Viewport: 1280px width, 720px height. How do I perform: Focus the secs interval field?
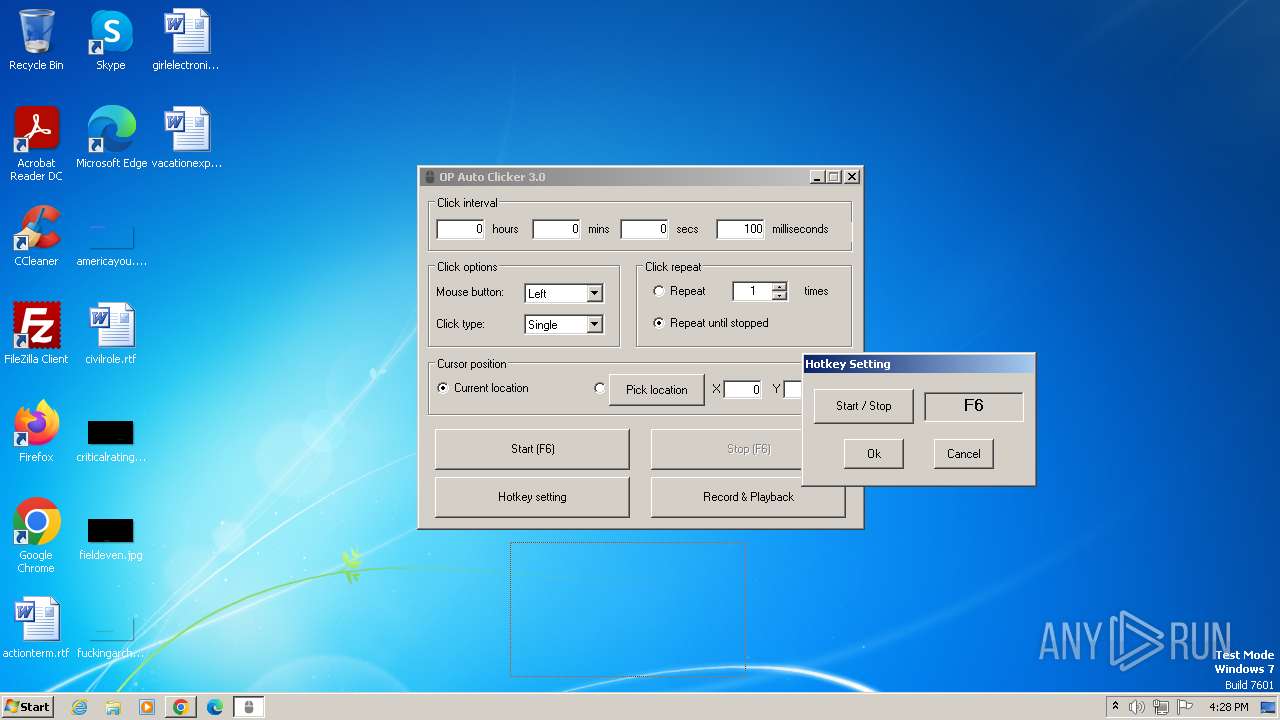645,229
